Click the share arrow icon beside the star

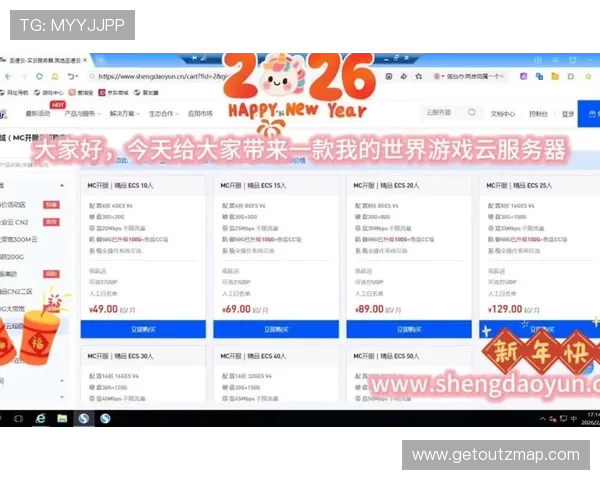pyautogui.click(x=404, y=77)
